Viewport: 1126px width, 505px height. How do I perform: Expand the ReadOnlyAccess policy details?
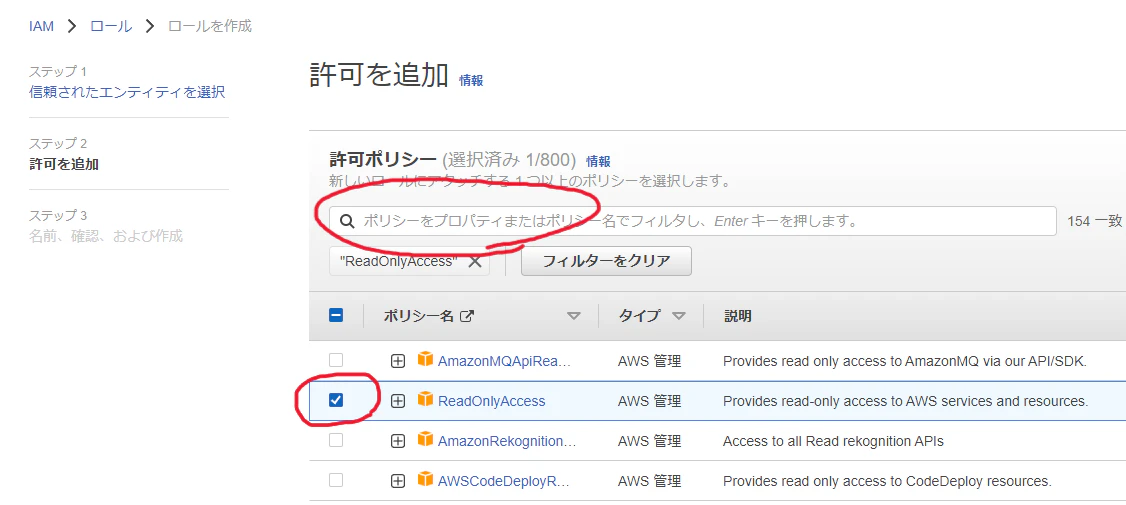click(x=398, y=401)
